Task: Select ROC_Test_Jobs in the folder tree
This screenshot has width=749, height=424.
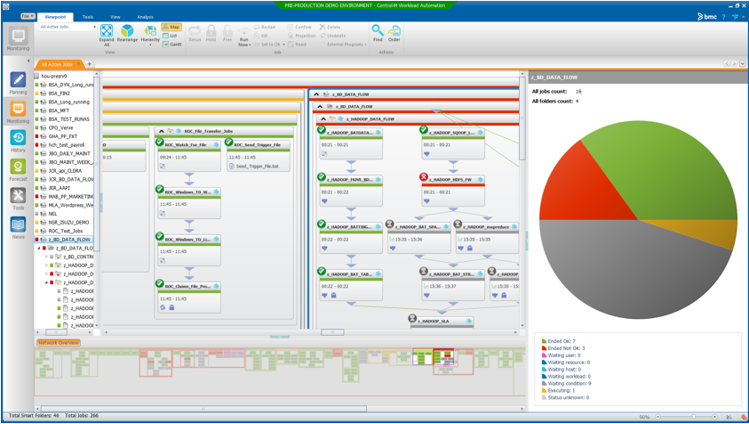Action: 66,231
